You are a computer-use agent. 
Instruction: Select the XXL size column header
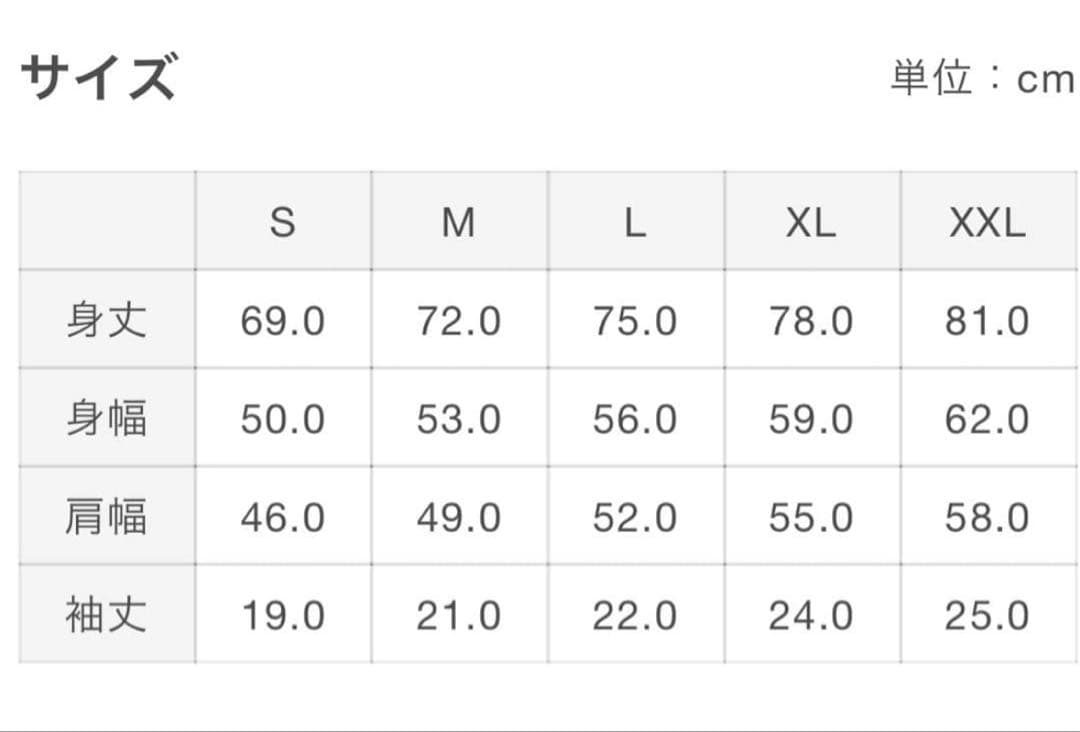(987, 222)
